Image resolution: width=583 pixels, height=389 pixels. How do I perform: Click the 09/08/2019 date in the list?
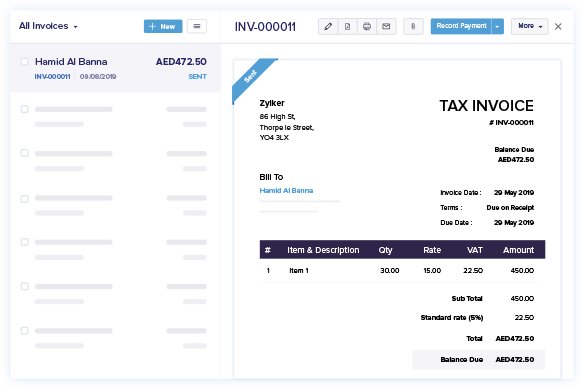[98, 77]
